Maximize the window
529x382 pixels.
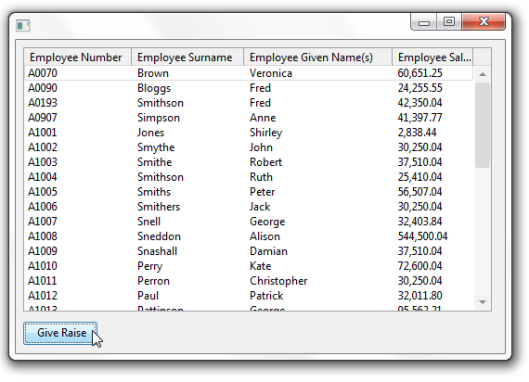click(449, 22)
